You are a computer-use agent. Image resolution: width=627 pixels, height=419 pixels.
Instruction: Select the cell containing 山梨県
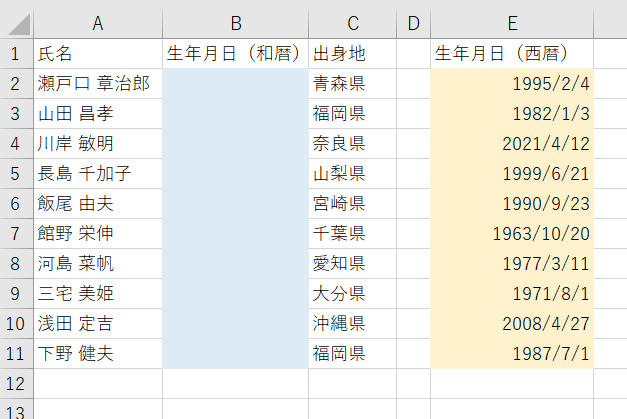pos(353,174)
